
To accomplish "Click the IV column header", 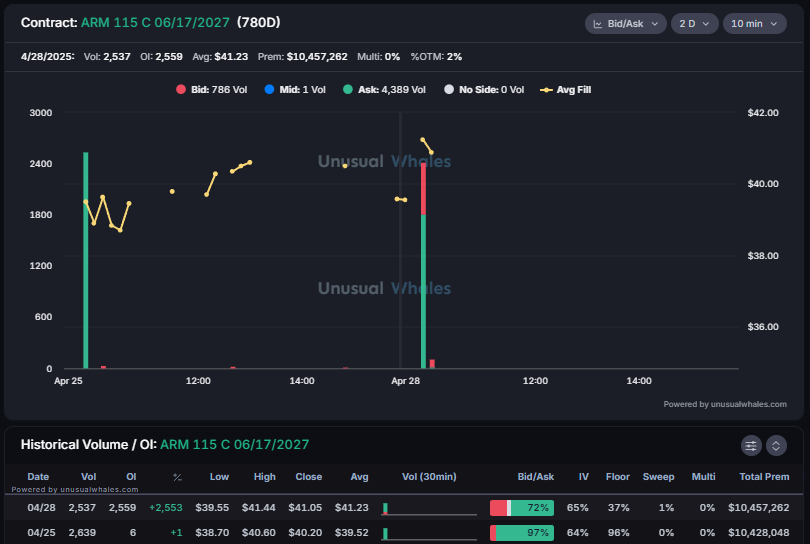I will click(x=583, y=477).
